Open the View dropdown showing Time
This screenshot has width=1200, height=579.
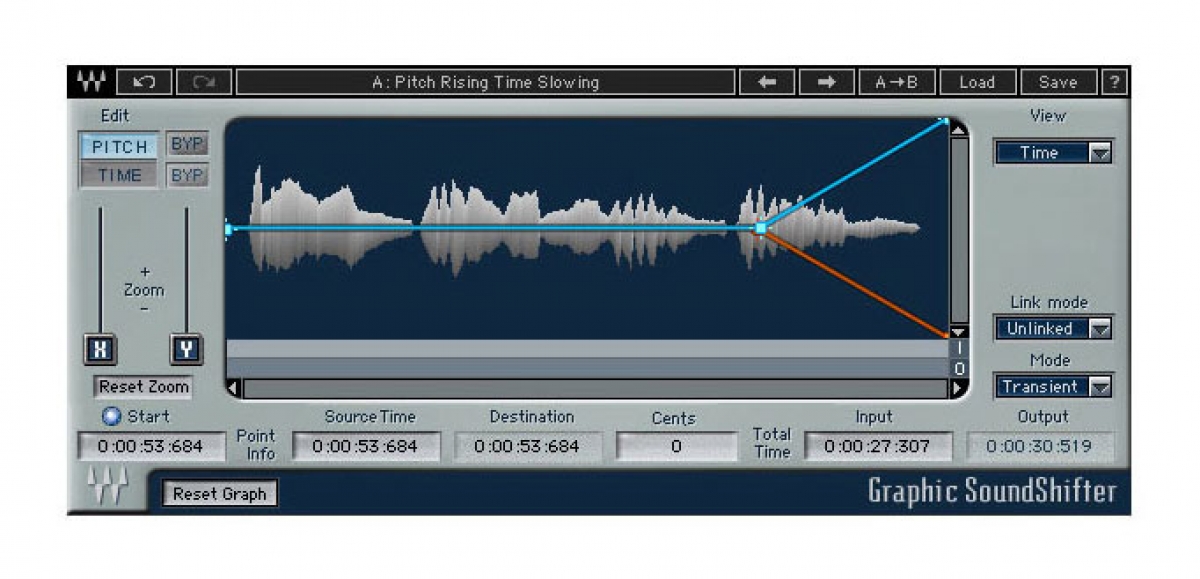point(1053,153)
